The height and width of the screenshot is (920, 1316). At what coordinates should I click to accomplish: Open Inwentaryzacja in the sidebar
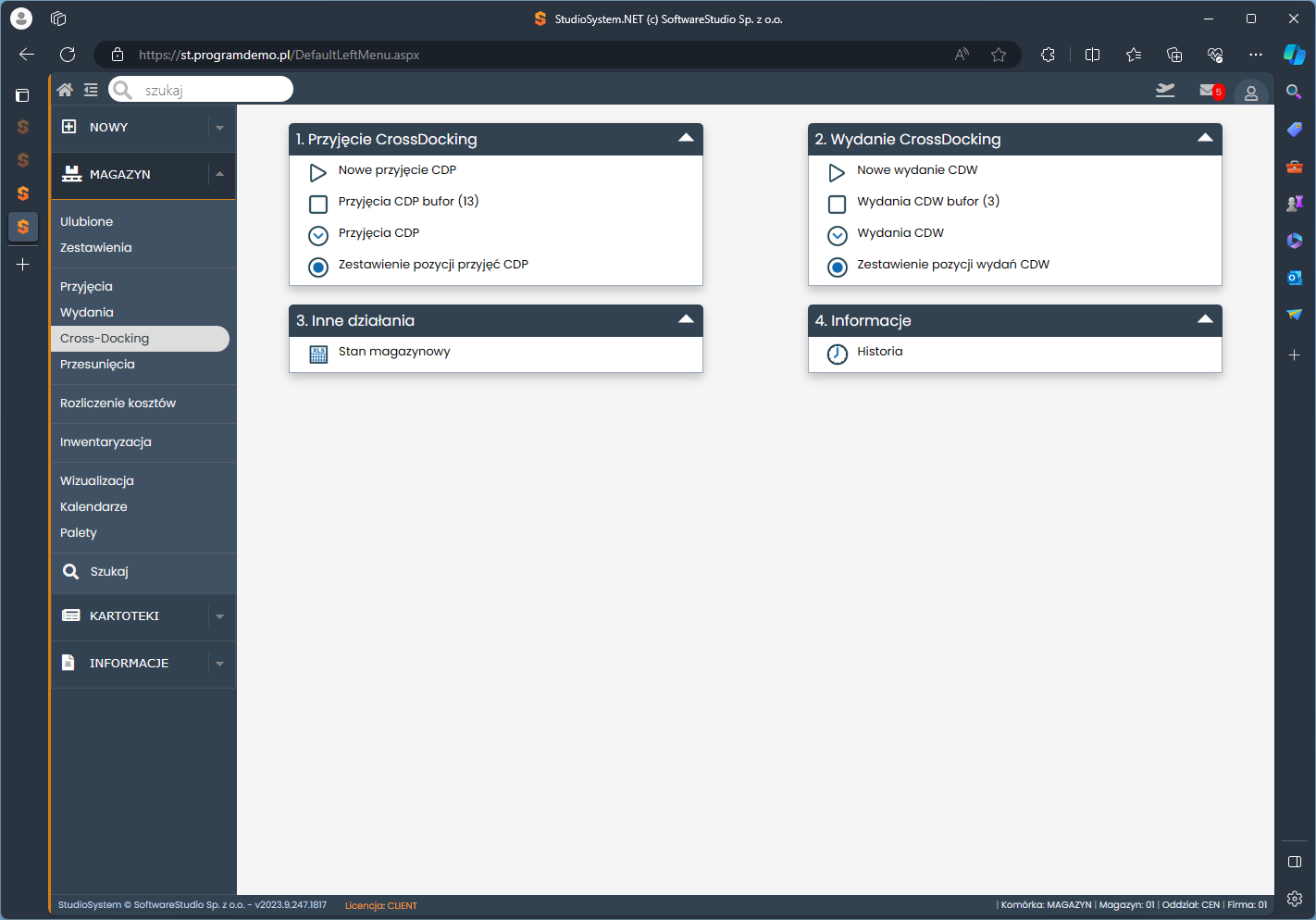point(106,442)
